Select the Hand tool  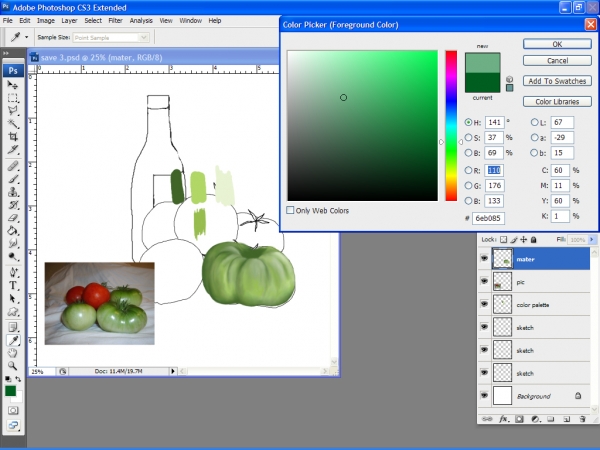pyautogui.click(x=13, y=353)
